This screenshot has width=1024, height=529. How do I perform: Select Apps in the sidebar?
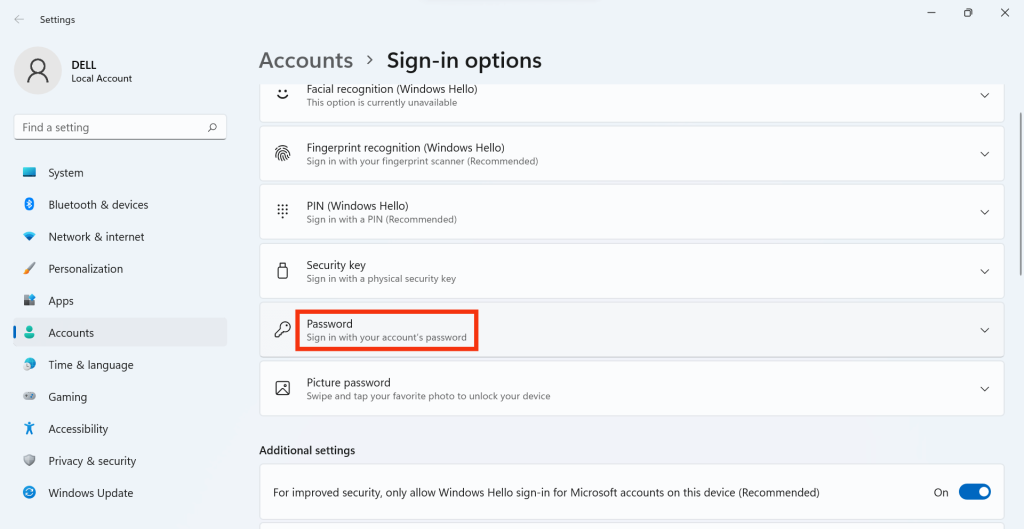click(x=120, y=300)
